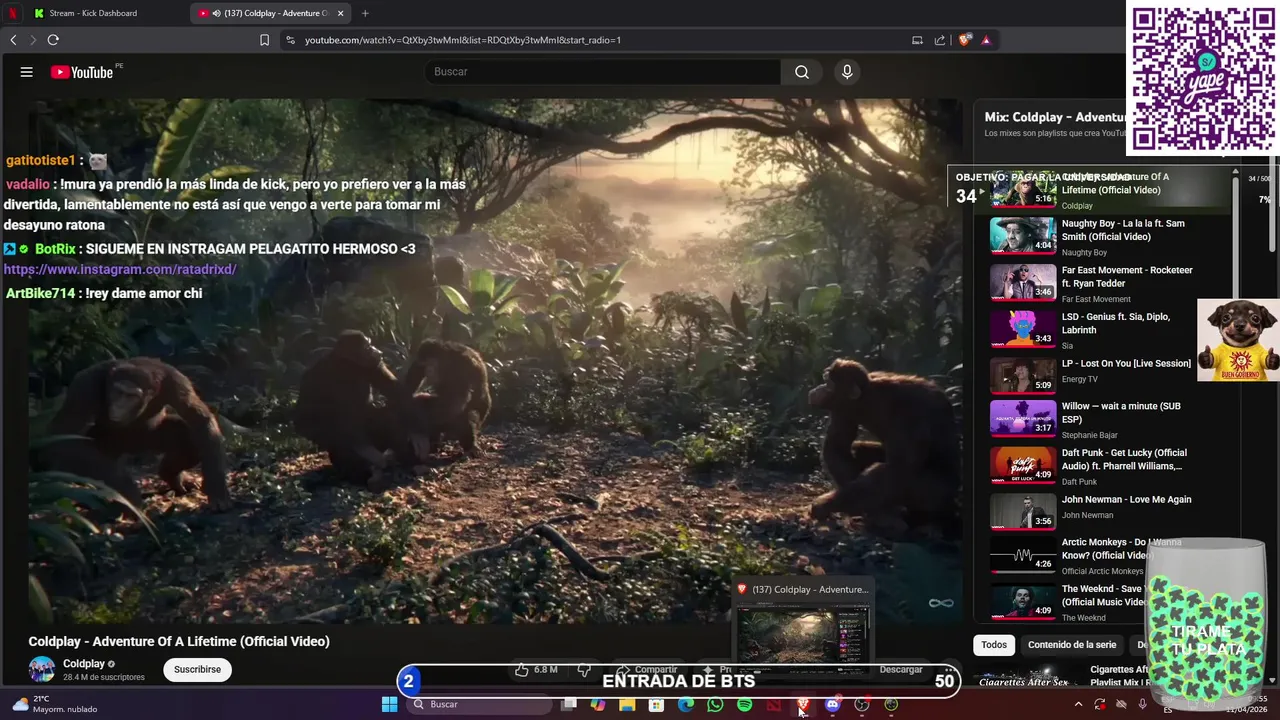Launch Copilot from the taskbar
Viewport: 1280px width, 720px height.
[598, 704]
